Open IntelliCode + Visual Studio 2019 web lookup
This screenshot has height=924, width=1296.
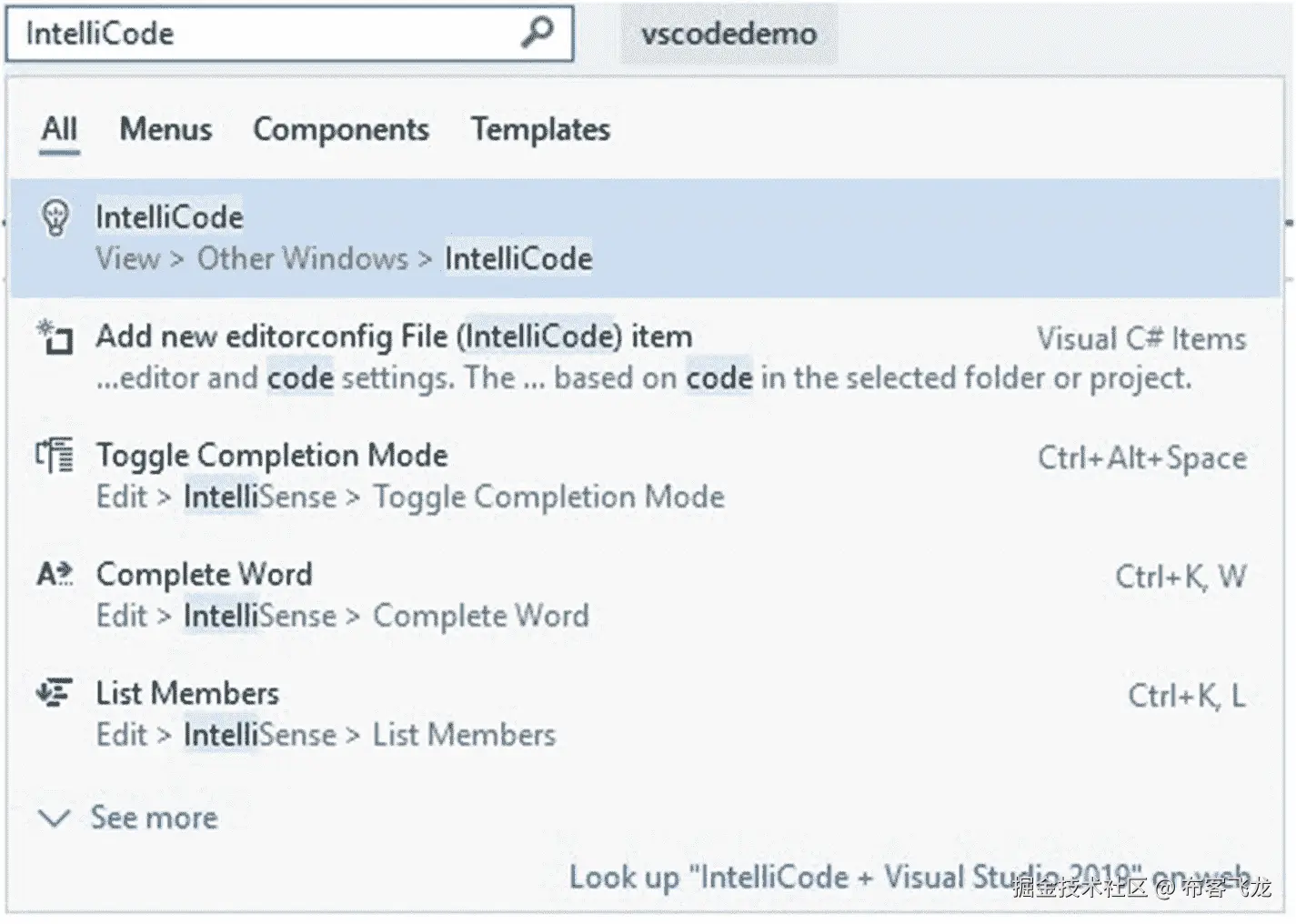[x=819, y=876]
